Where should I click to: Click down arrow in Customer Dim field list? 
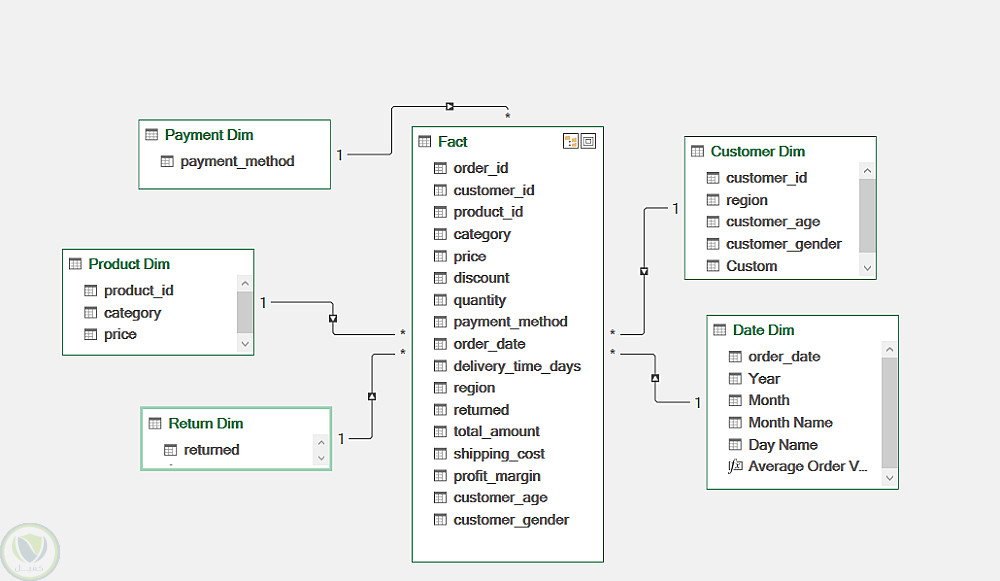click(867, 268)
